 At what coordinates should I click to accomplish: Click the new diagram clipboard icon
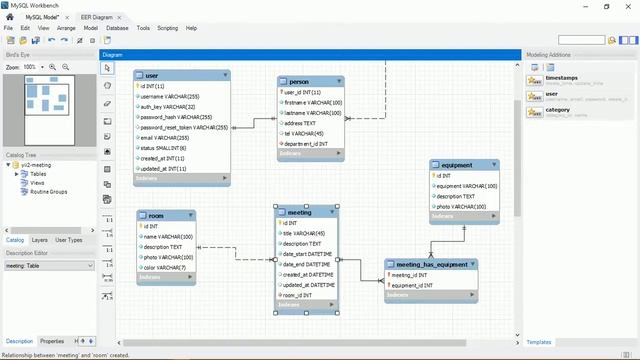click(107, 40)
